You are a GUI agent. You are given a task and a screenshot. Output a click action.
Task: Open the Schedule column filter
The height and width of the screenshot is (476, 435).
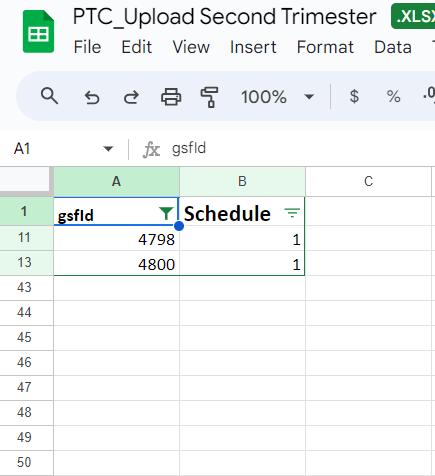(292, 213)
